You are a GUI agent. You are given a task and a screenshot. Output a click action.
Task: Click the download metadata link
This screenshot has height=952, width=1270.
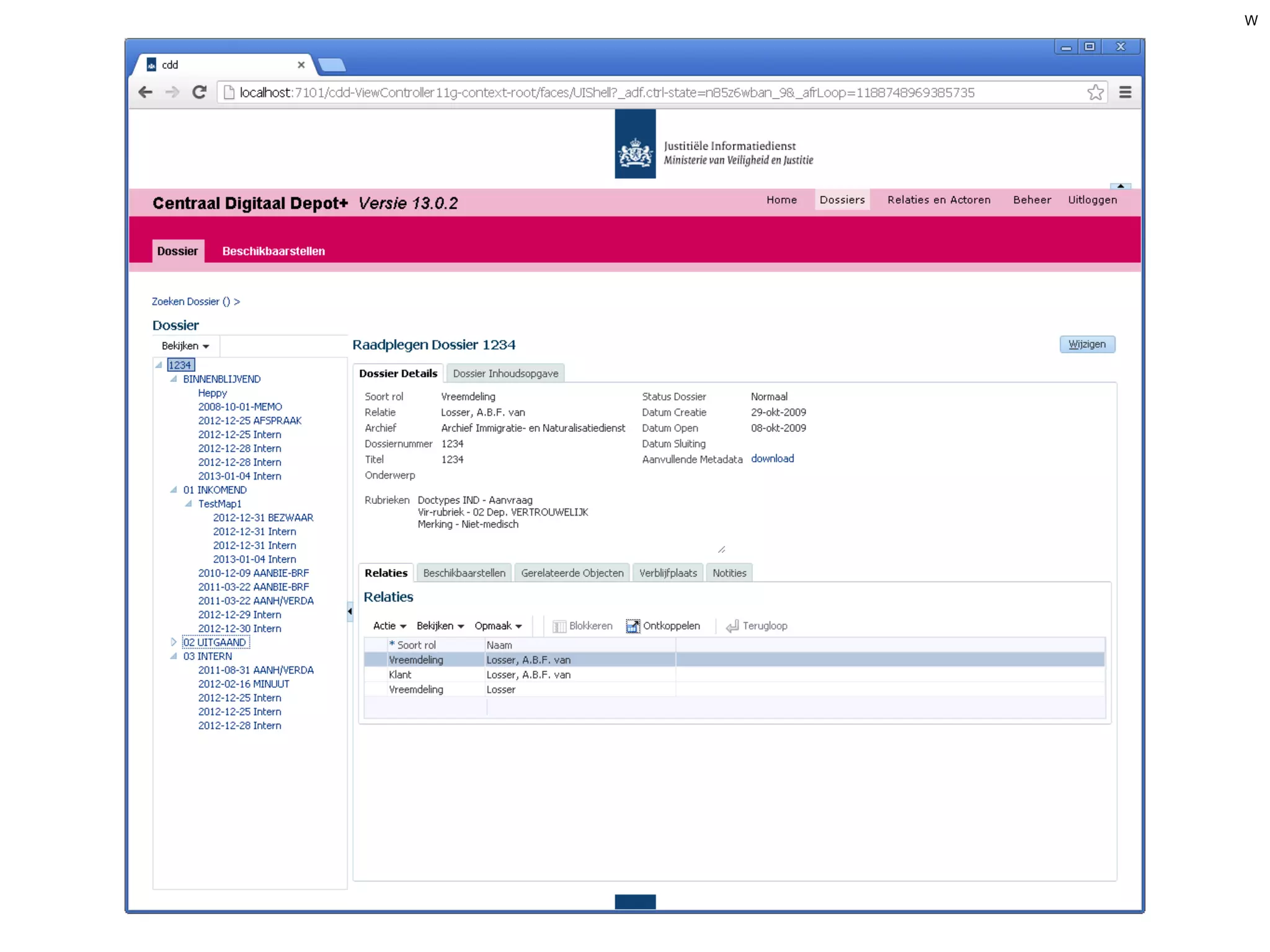point(772,459)
